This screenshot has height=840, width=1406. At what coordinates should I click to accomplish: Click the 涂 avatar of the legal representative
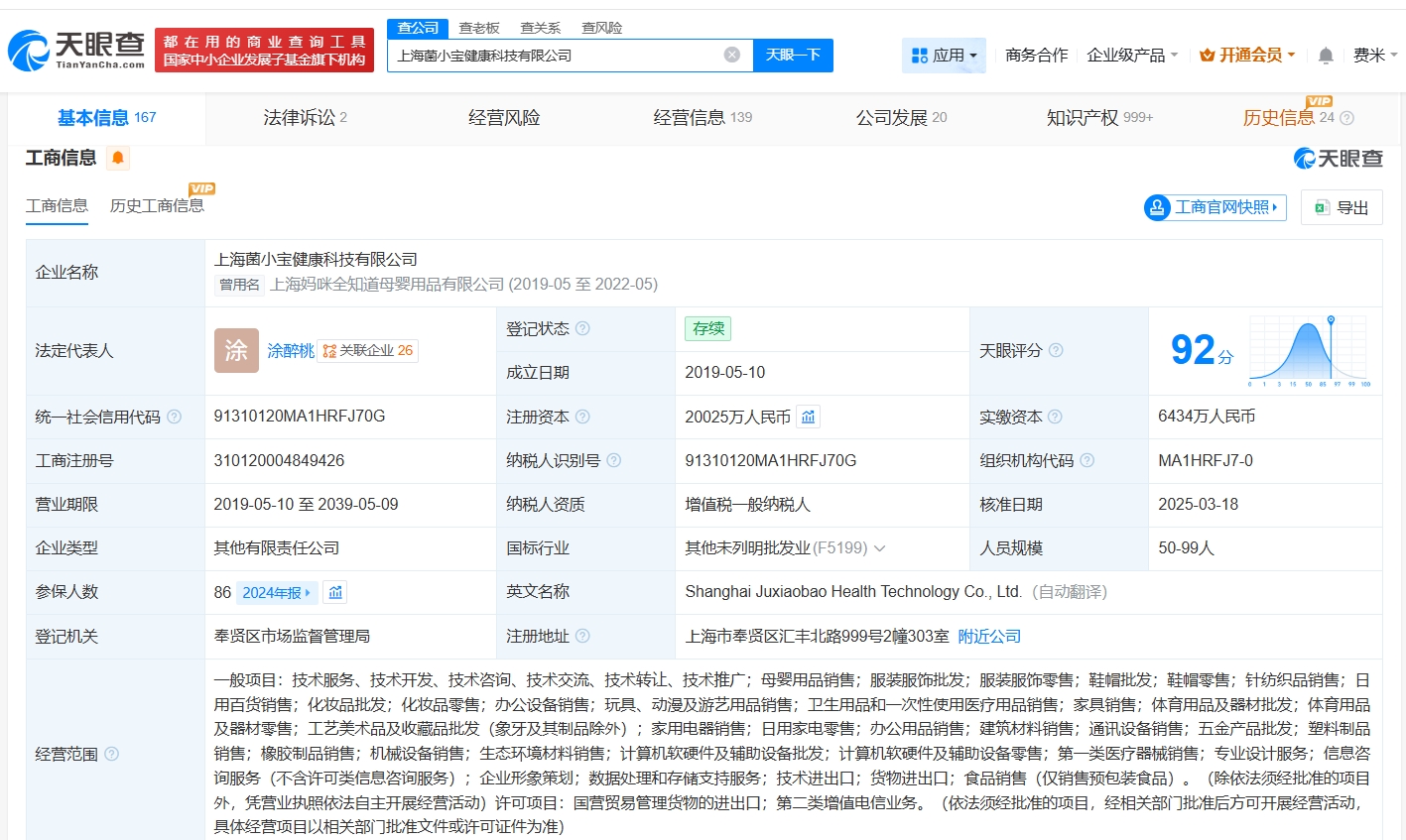point(235,350)
